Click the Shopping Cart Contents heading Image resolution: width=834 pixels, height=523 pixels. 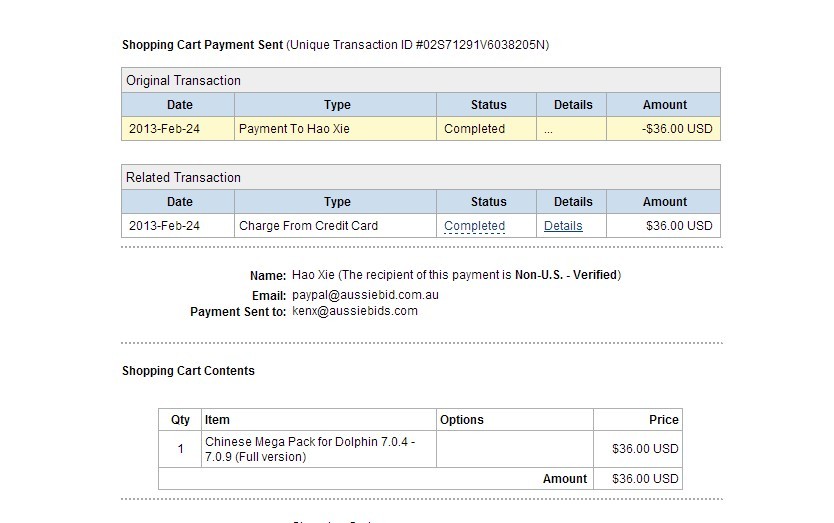(x=188, y=371)
